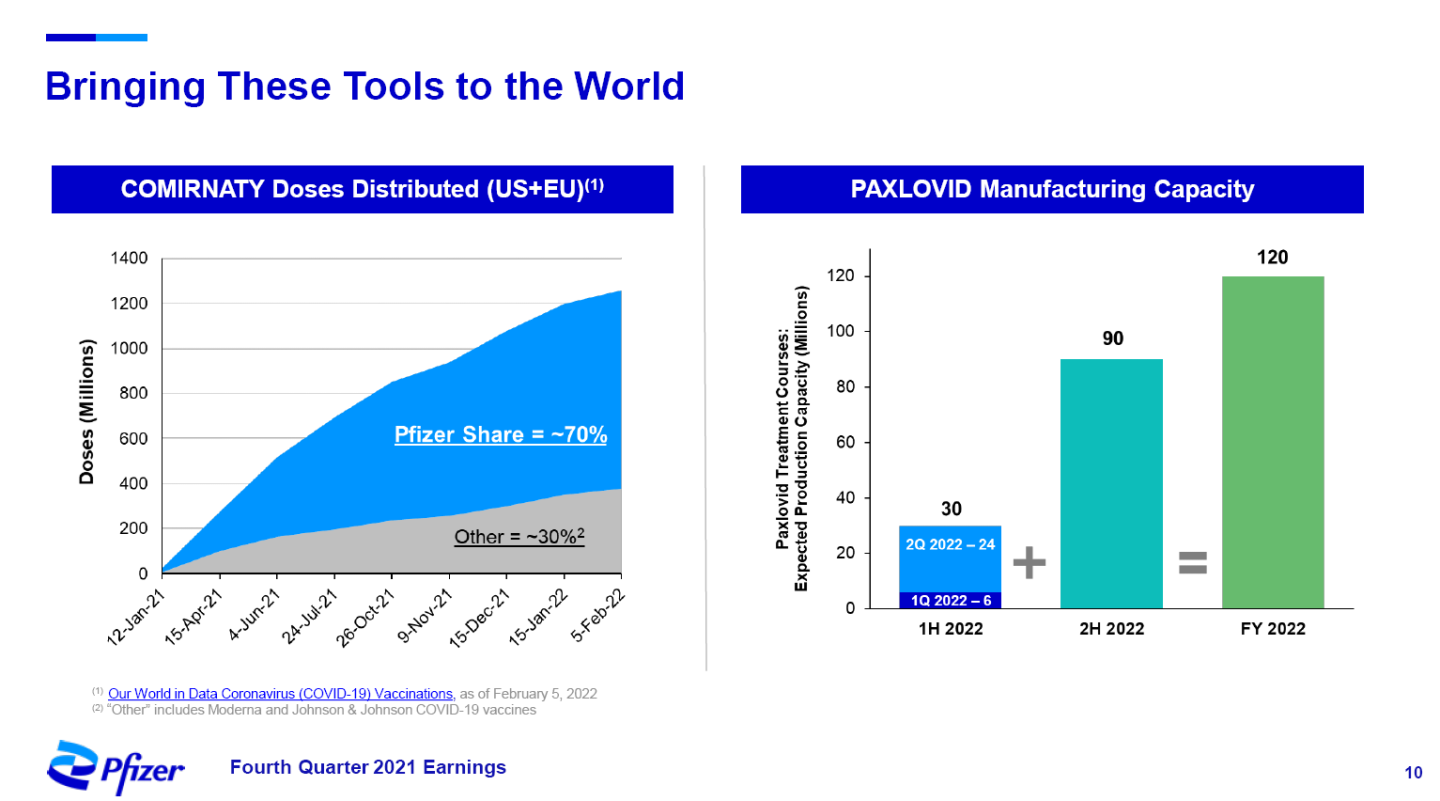Select the "Fourth Quarter 2021 Earnings" footer text

tap(368, 767)
